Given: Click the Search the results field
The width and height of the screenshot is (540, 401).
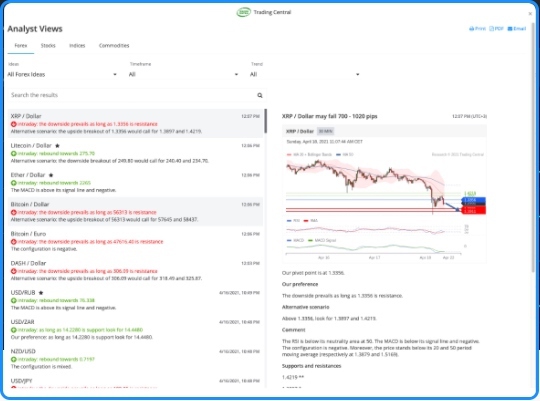Looking at the screenshot, I should click(x=133, y=95).
